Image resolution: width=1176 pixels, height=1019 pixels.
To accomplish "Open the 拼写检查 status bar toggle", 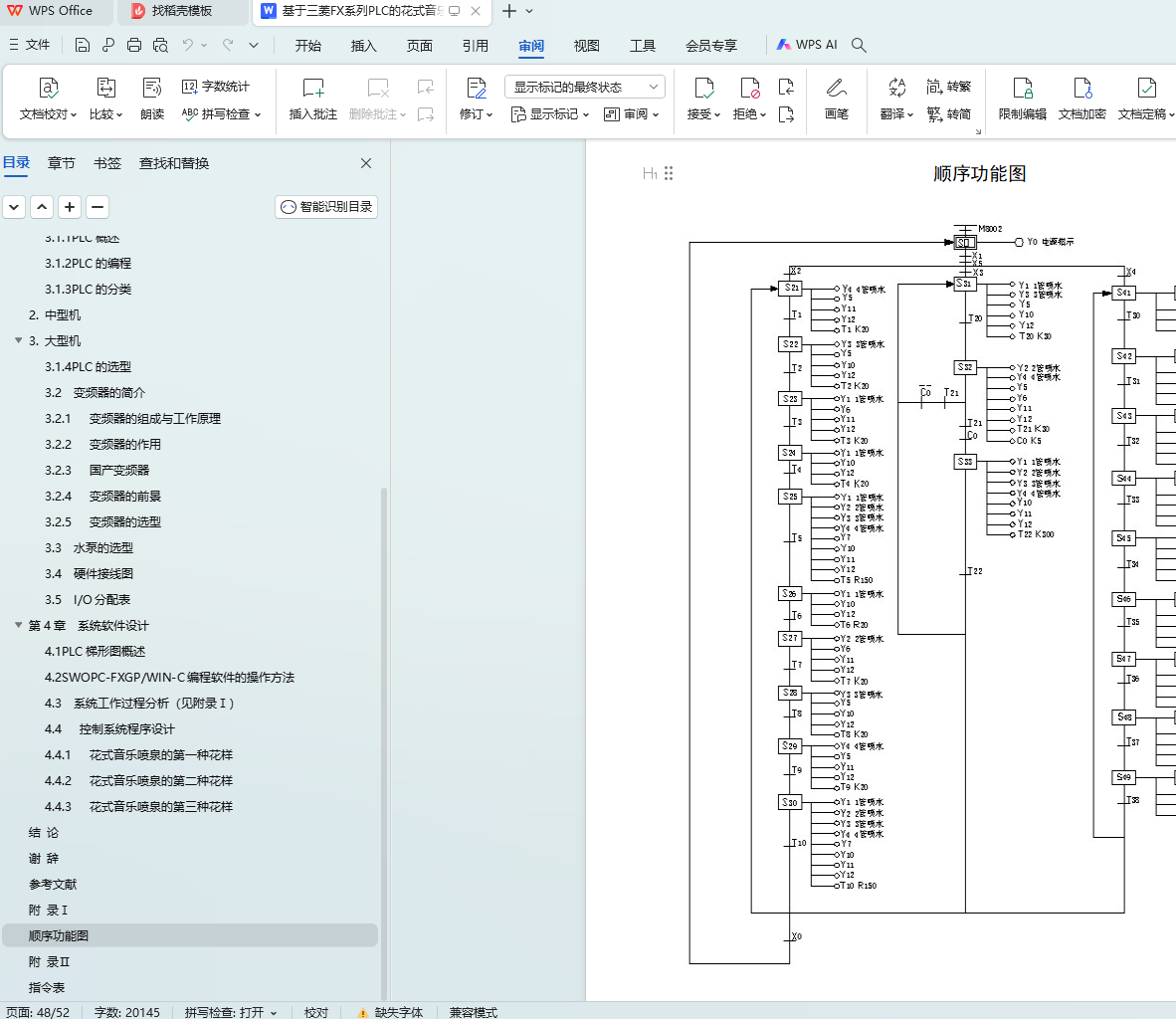I will pyautogui.click(x=231, y=1012).
